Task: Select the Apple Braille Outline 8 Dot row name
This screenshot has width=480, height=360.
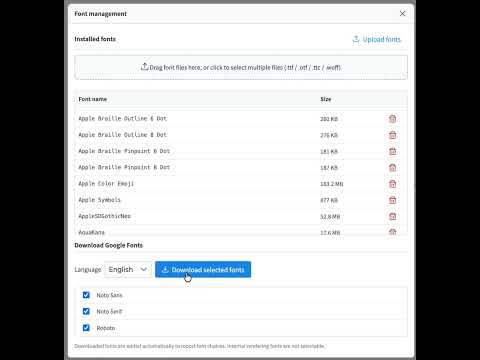Action: [x=122, y=135]
